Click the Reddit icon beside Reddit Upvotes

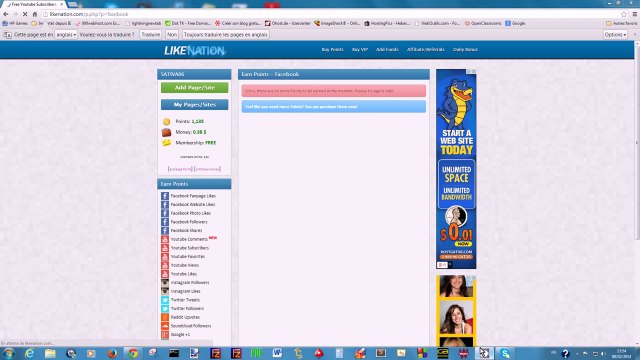164,317
